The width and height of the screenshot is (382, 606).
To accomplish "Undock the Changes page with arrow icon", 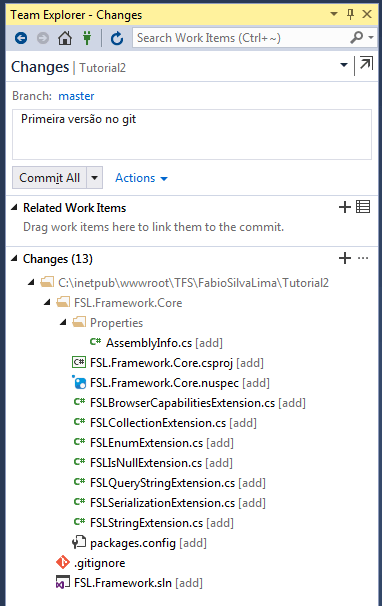I will coord(366,64).
